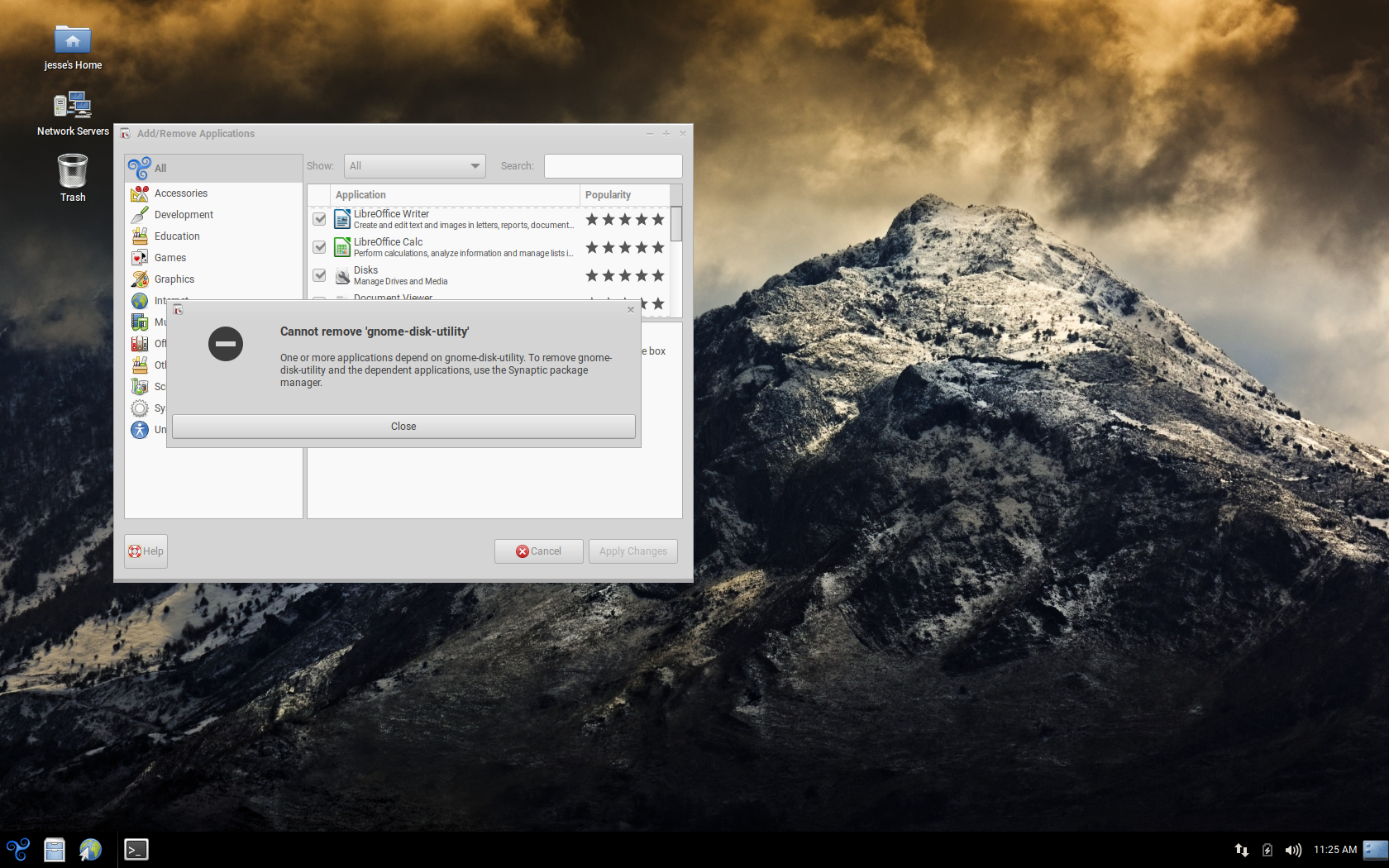Screen dimensions: 1389x868
Task: Open the Trash desktop icon
Action: [73, 179]
